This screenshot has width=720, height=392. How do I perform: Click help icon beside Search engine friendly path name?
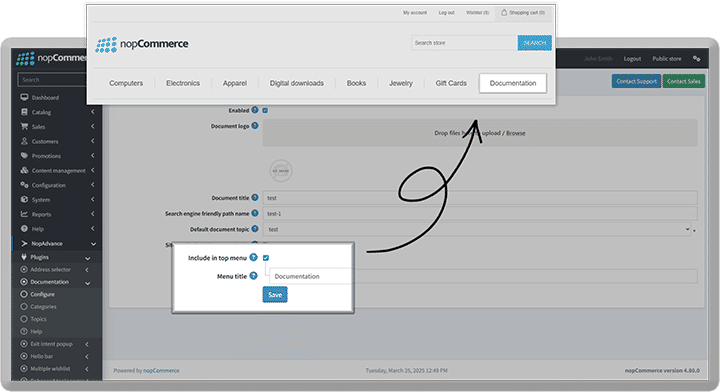click(x=255, y=213)
